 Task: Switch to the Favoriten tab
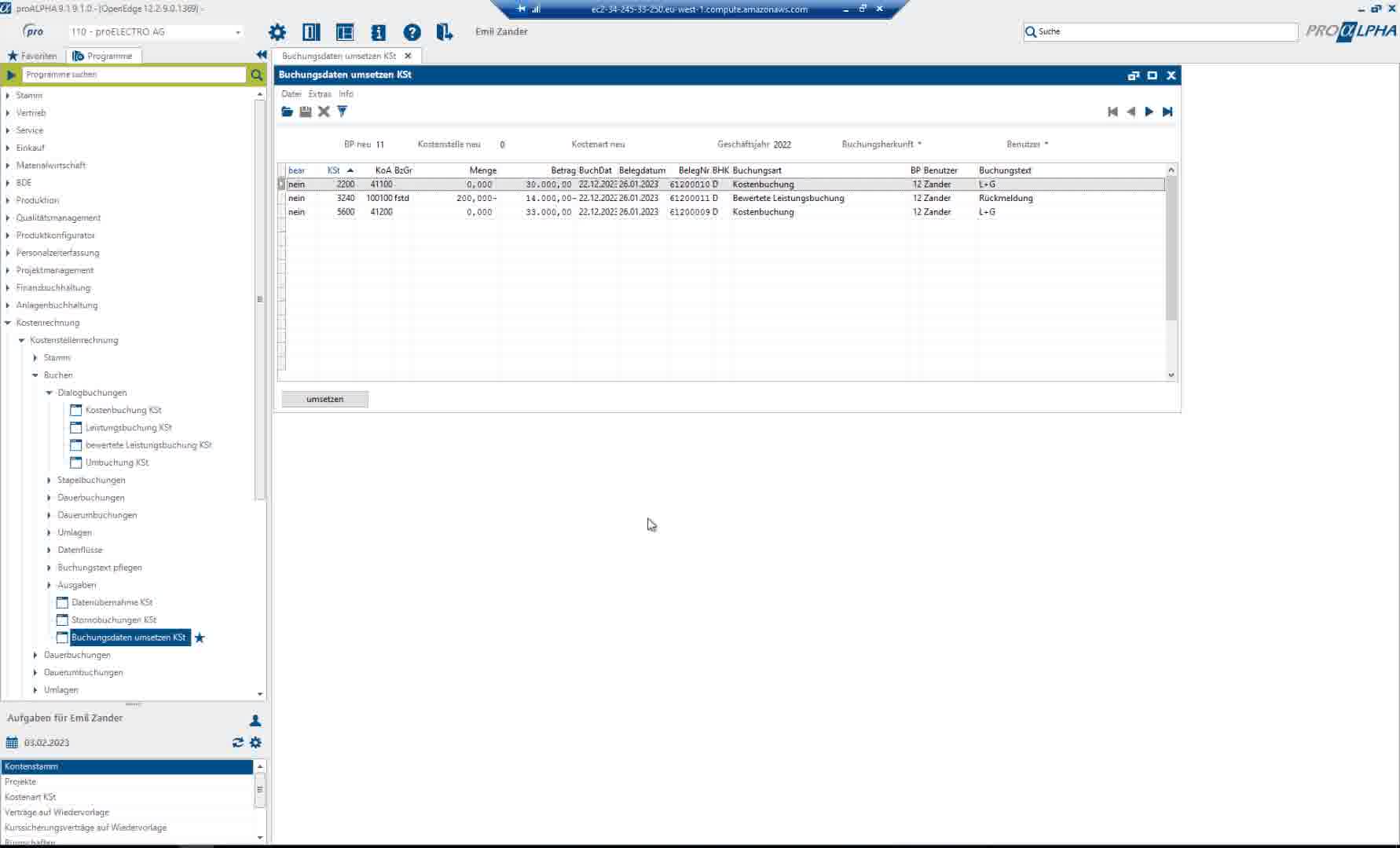click(x=32, y=56)
